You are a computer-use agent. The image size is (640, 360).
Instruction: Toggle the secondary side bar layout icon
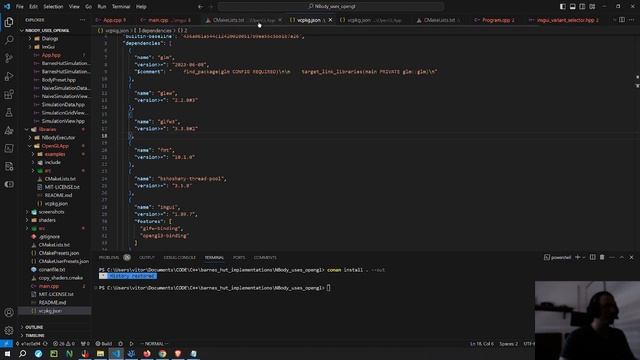click(582, 7)
